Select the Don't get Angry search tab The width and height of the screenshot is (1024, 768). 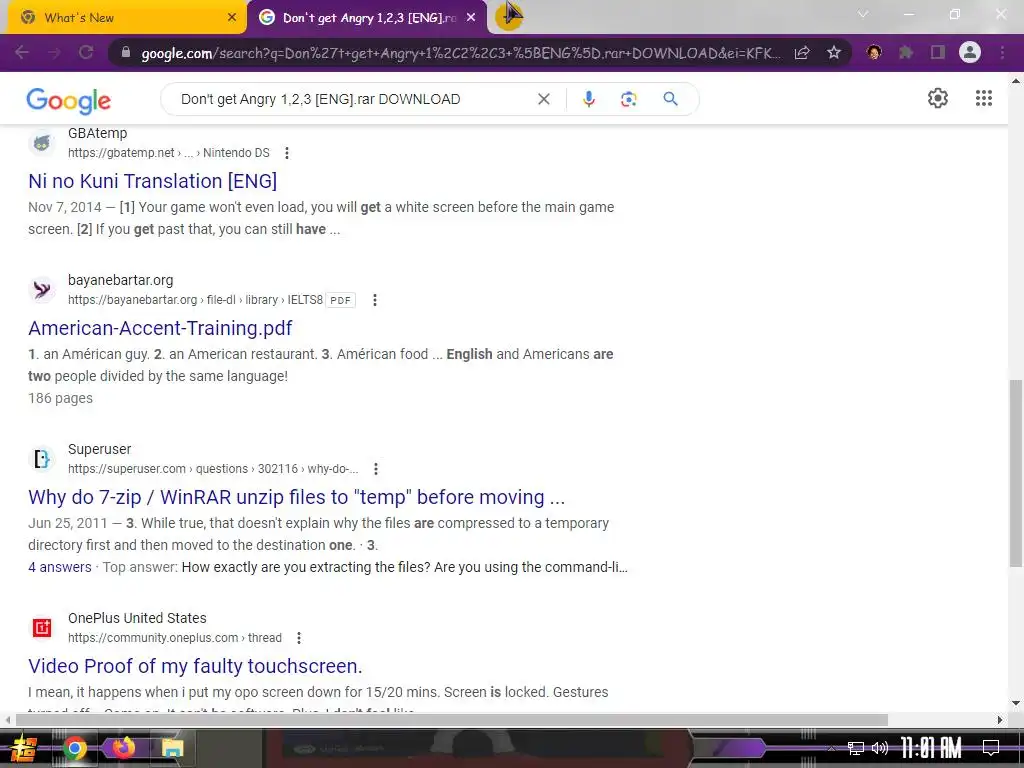(367, 18)
